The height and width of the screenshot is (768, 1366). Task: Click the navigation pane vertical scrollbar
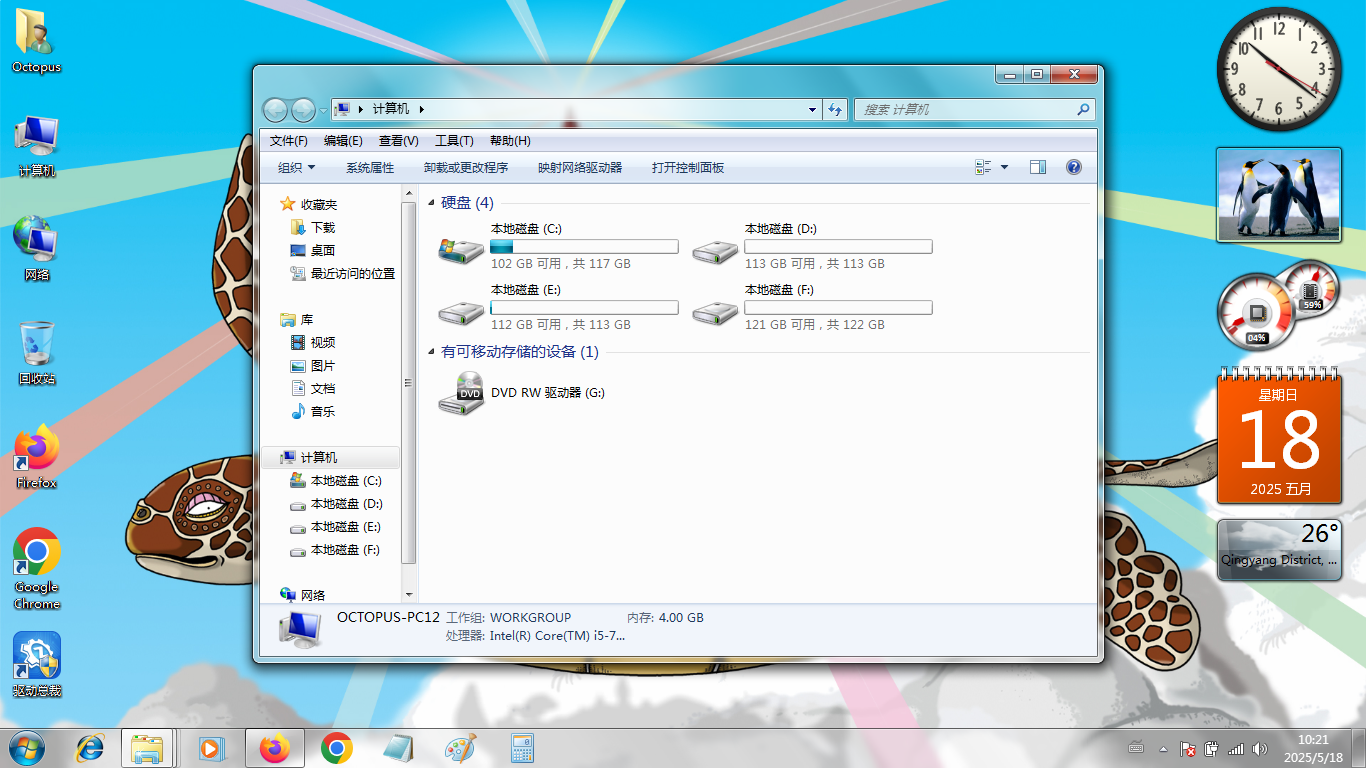pyautogui.click(x=408, y=383)
